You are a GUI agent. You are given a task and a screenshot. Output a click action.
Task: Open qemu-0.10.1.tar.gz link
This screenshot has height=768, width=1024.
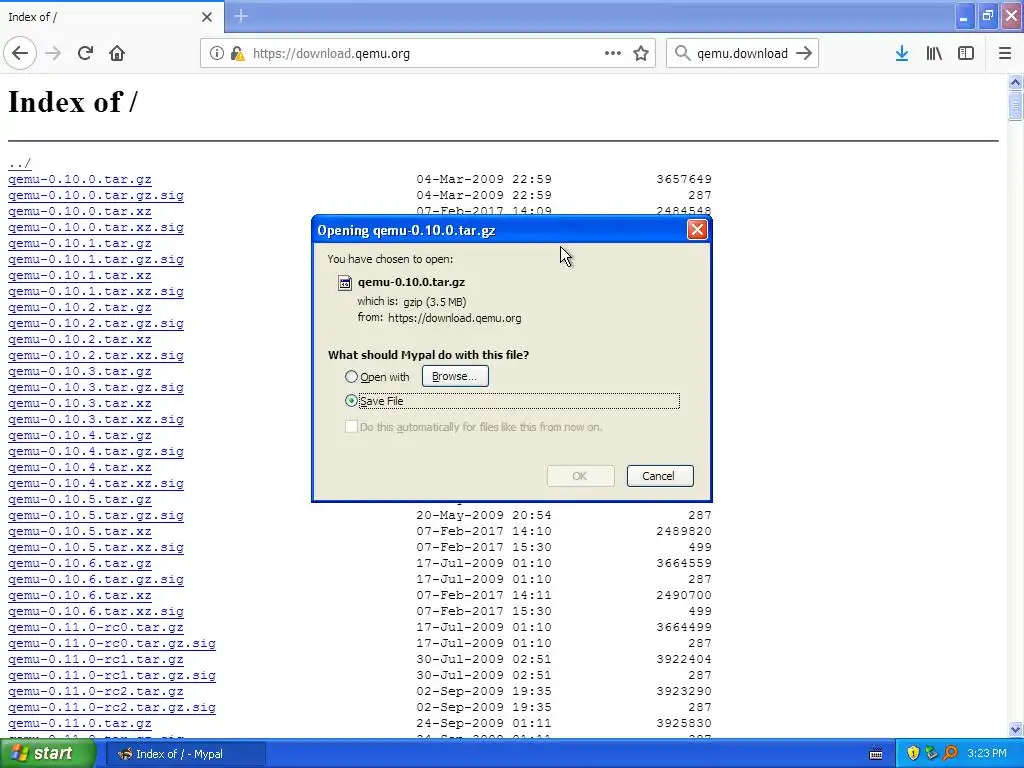click(80, 243)
